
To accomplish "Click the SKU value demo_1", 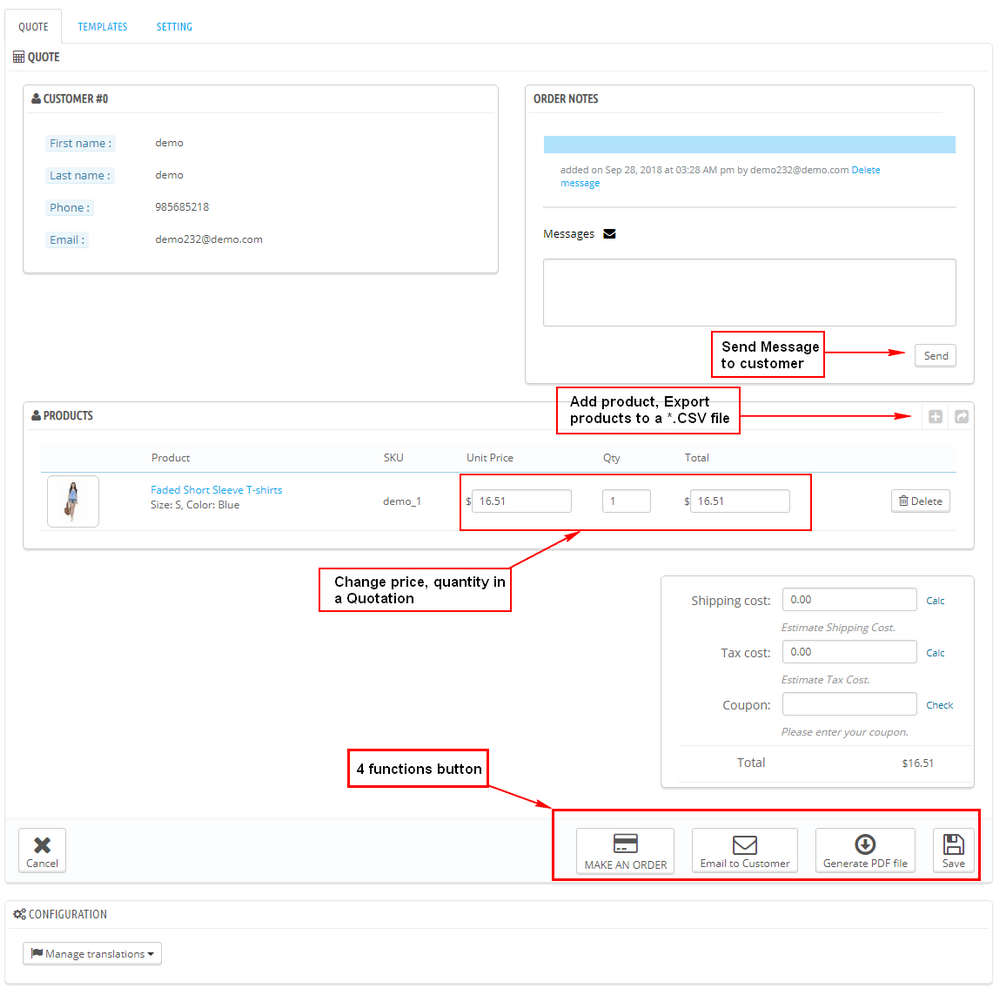I will click(402, 501).
